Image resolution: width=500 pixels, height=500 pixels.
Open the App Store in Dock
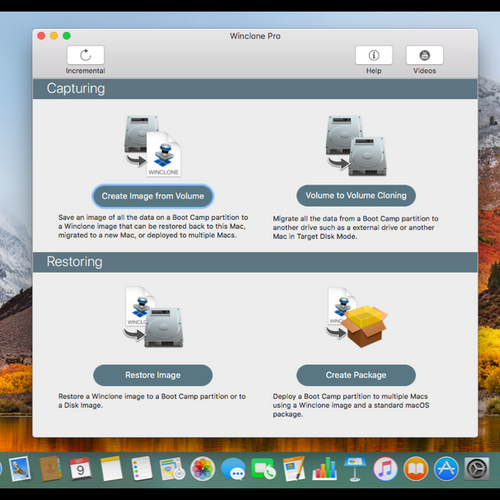pos(446,469)
